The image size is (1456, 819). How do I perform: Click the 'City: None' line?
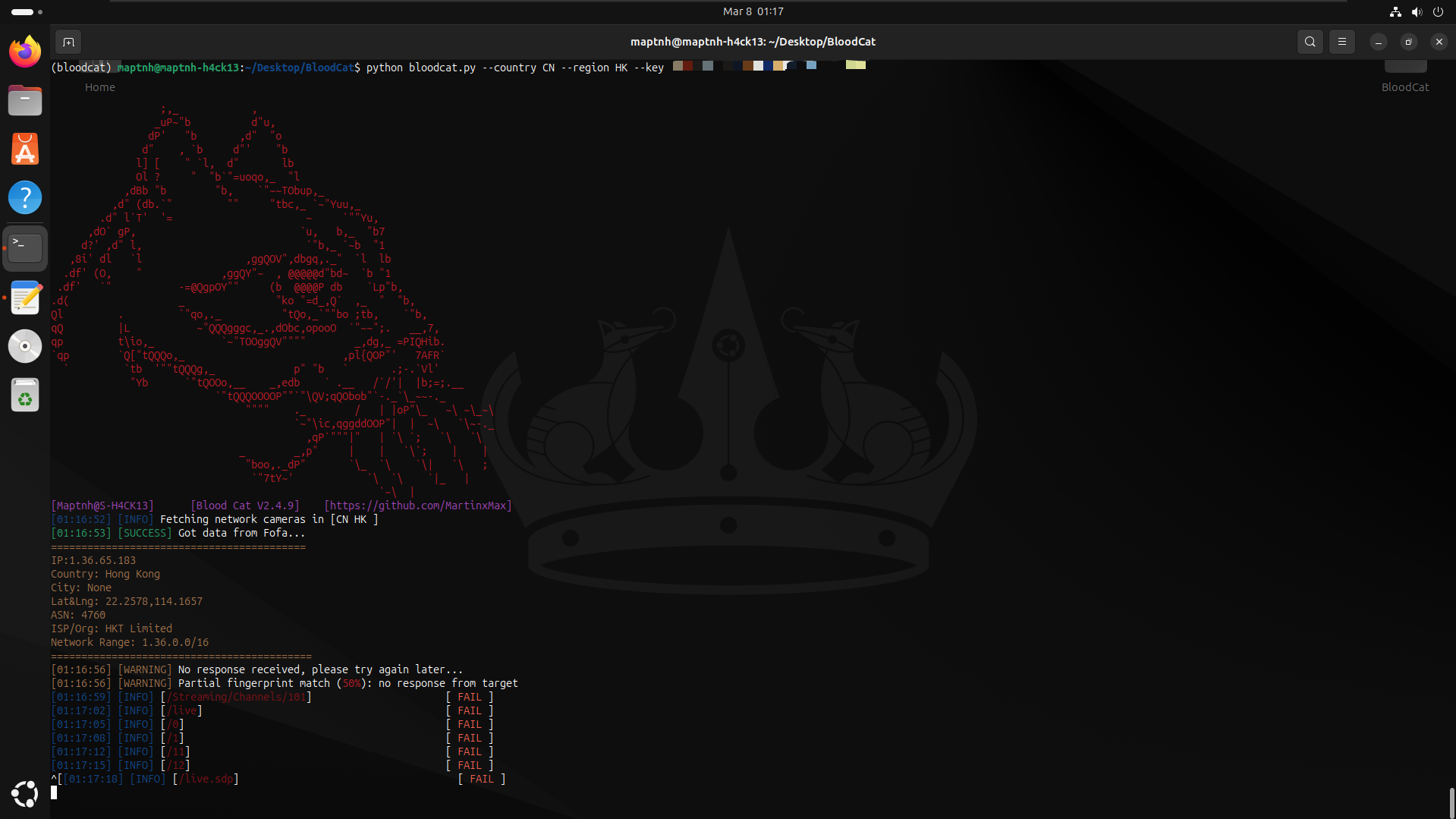pos(81,587)
